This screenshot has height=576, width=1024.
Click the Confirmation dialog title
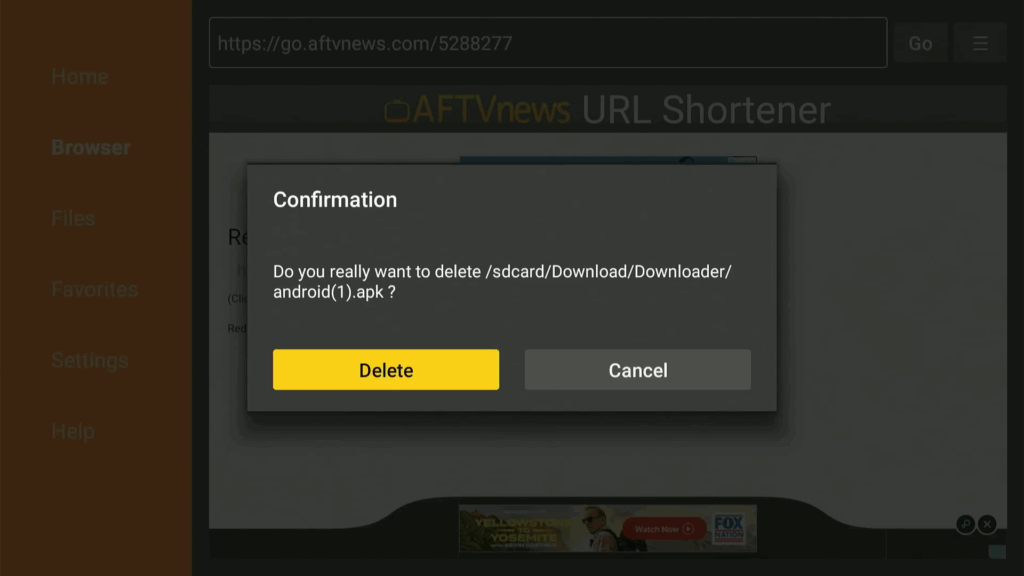pos(335,200)
